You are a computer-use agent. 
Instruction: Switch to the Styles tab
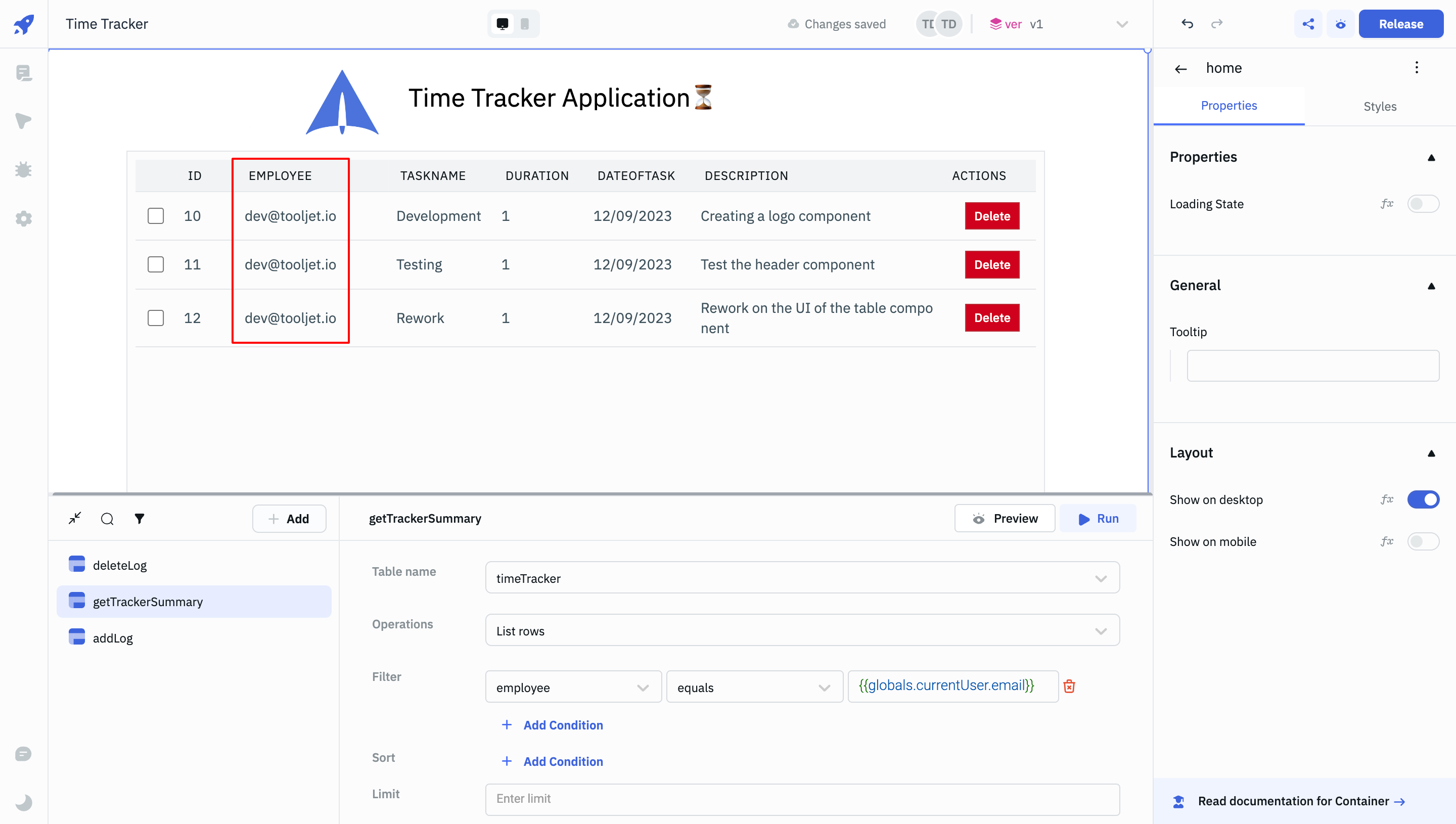pos(1379,106)
